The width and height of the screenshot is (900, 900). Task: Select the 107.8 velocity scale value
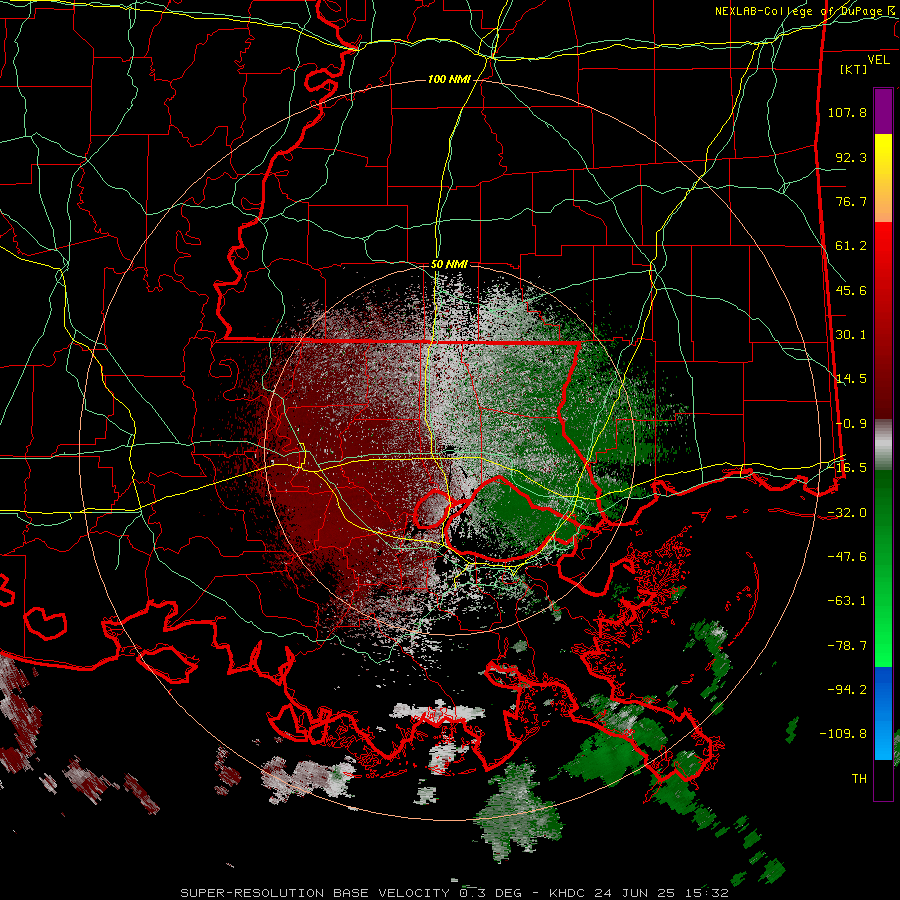coord(847,112)
